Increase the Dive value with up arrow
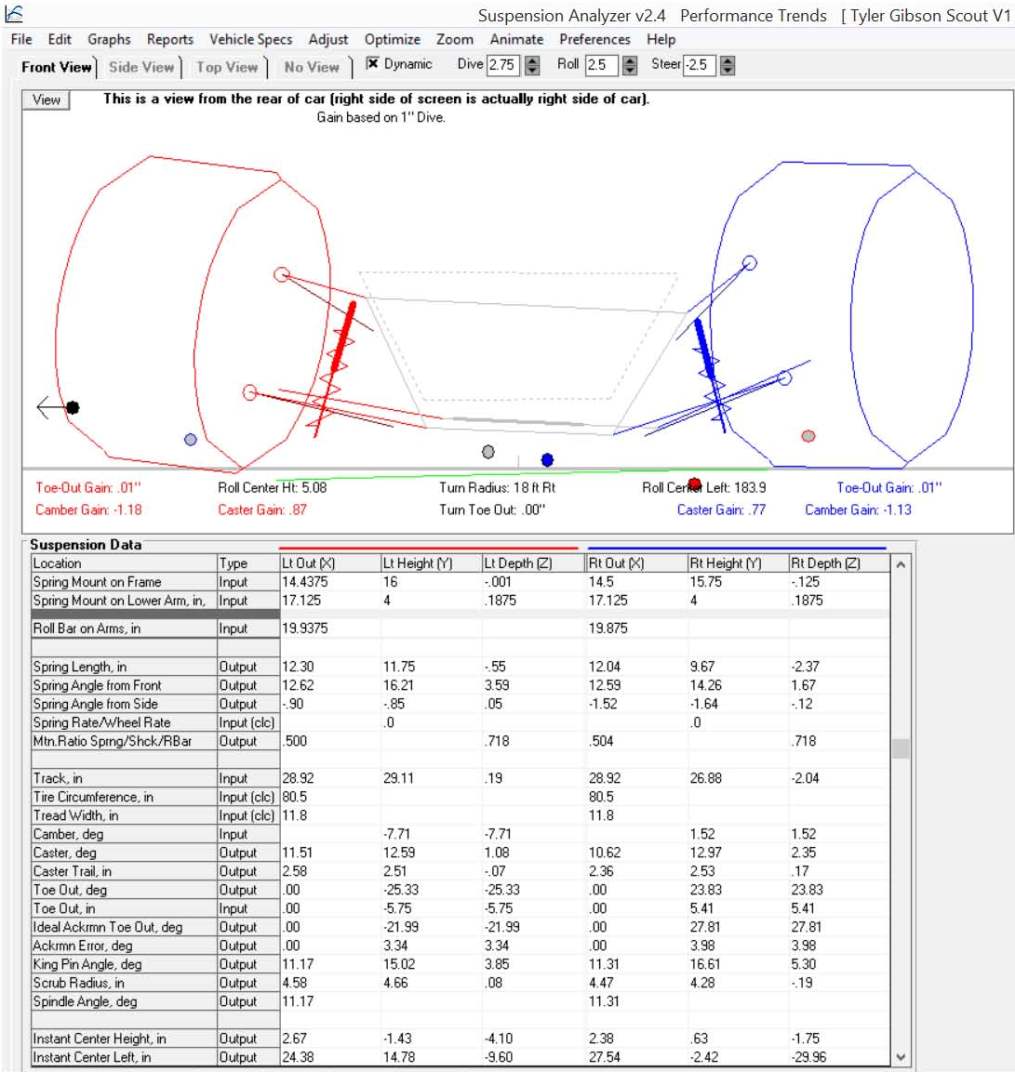The width and height of the screenshot is (1015, 1072). point(532,61)
